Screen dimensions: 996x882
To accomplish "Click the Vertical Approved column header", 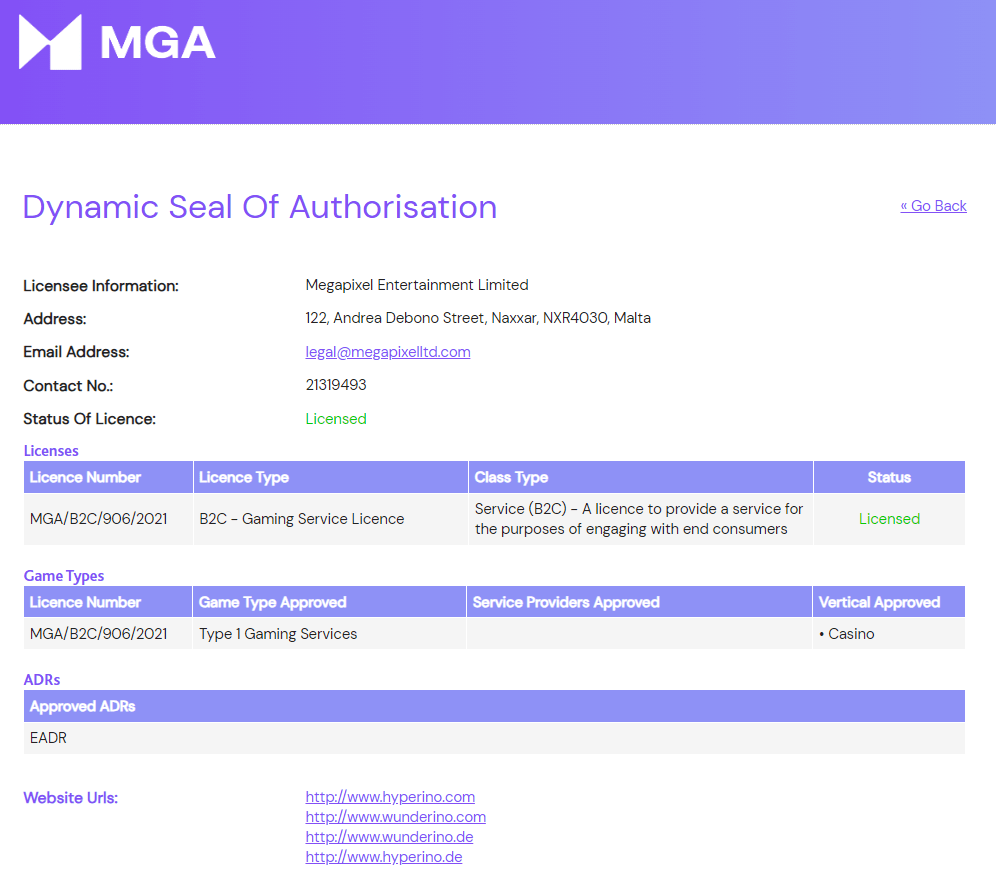I will click(x=889, y=602).
